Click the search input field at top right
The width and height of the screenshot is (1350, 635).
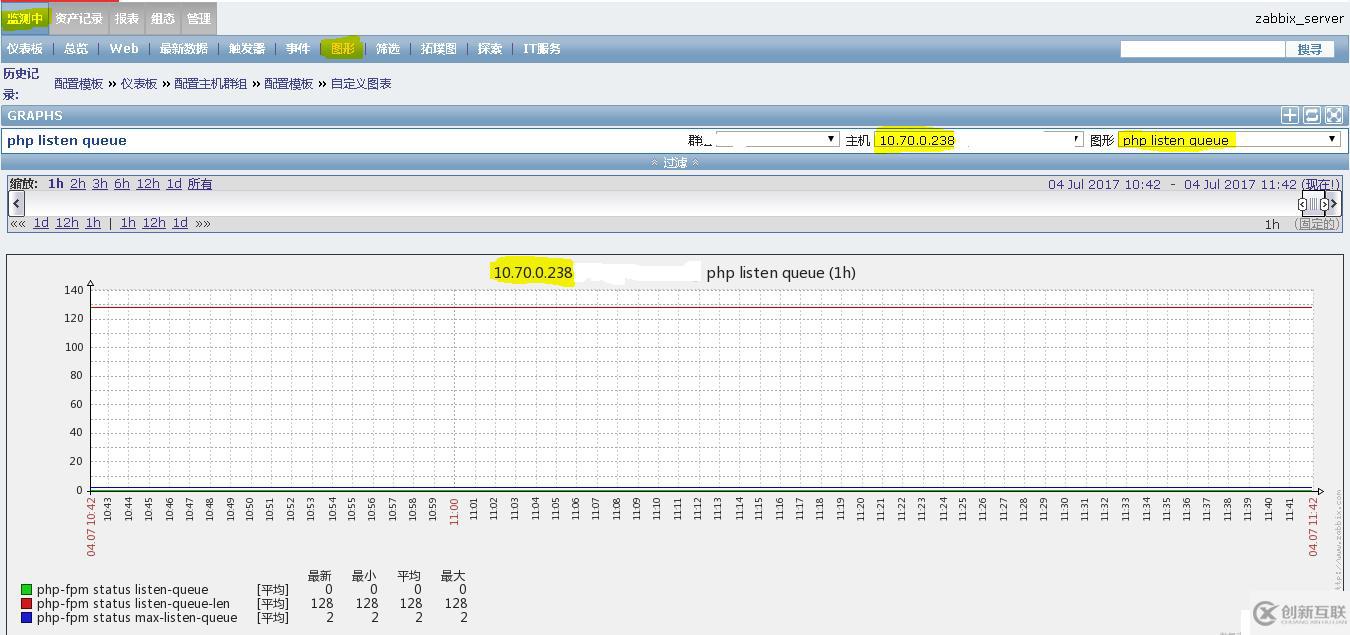coord(1201,49)
